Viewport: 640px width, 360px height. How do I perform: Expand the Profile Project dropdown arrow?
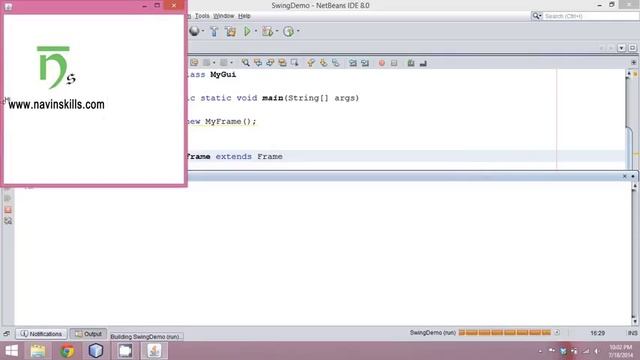[298, 31]
